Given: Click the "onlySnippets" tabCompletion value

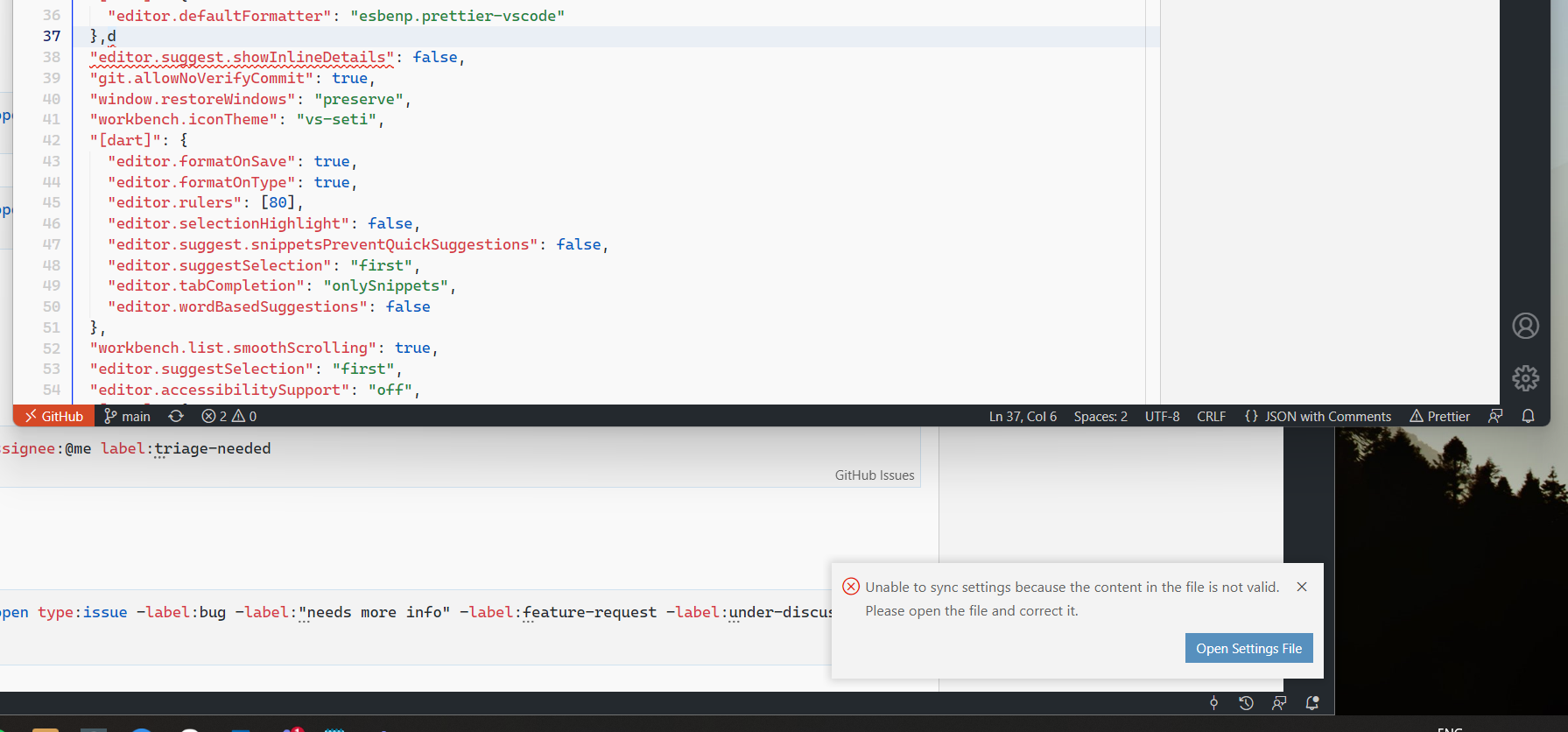Looking at the screenshot, I should point(385,285).
